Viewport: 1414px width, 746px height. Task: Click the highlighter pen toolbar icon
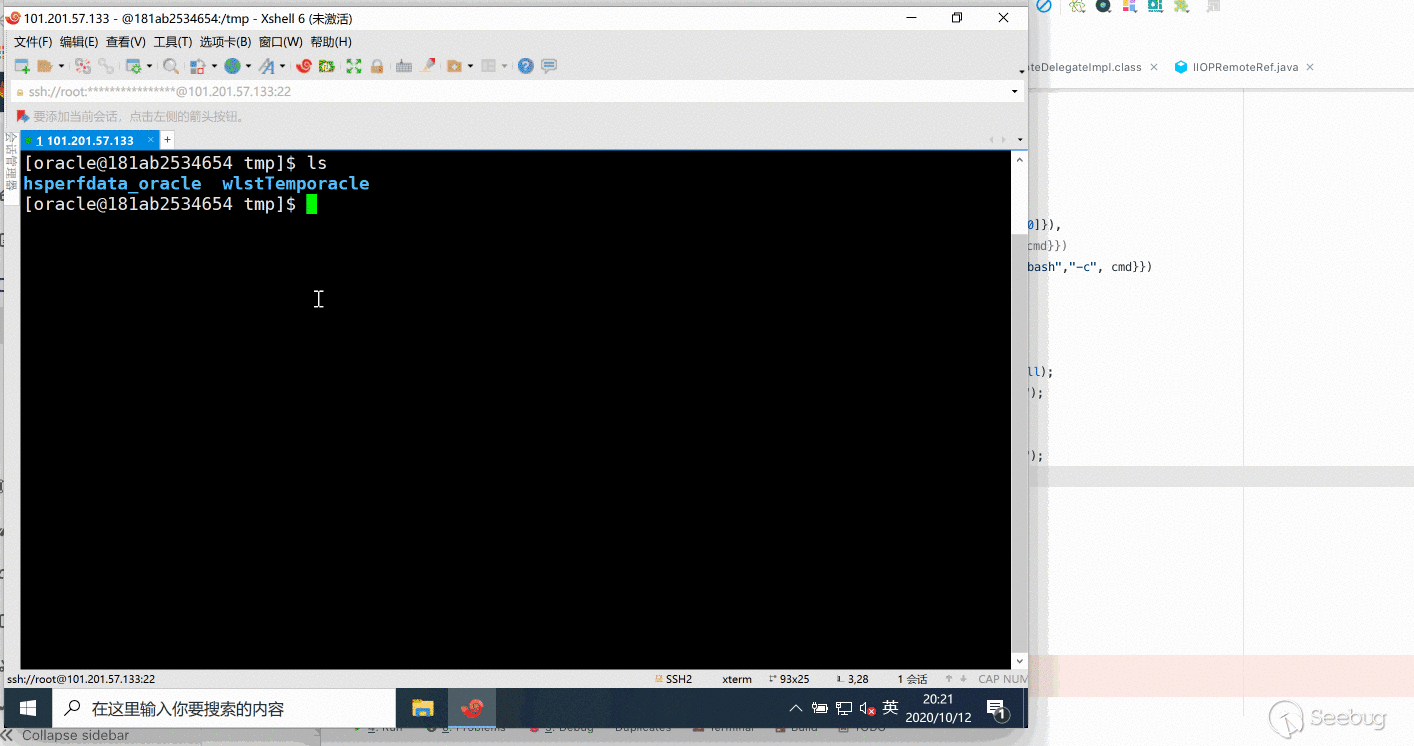pos(429,66)
